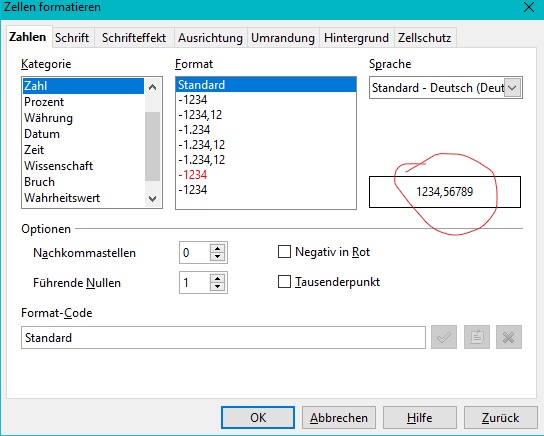The height and width of the screenshot is (436, 544).
Task: Decrease Nachkommastellen with the down arrow
Action: pos(218,257)
